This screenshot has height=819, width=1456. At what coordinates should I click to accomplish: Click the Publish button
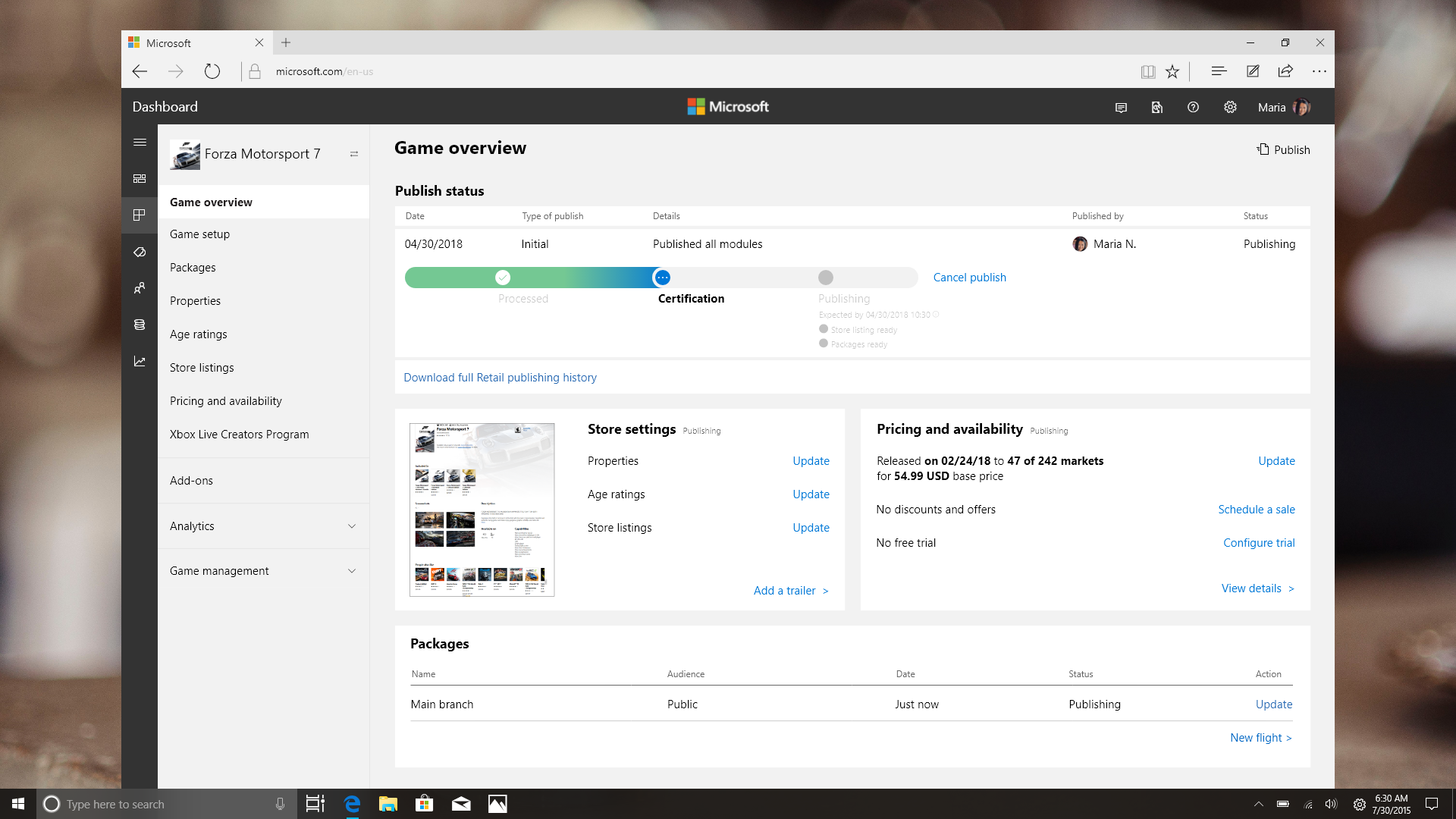pyautogui.click(x=1283, y=150)
